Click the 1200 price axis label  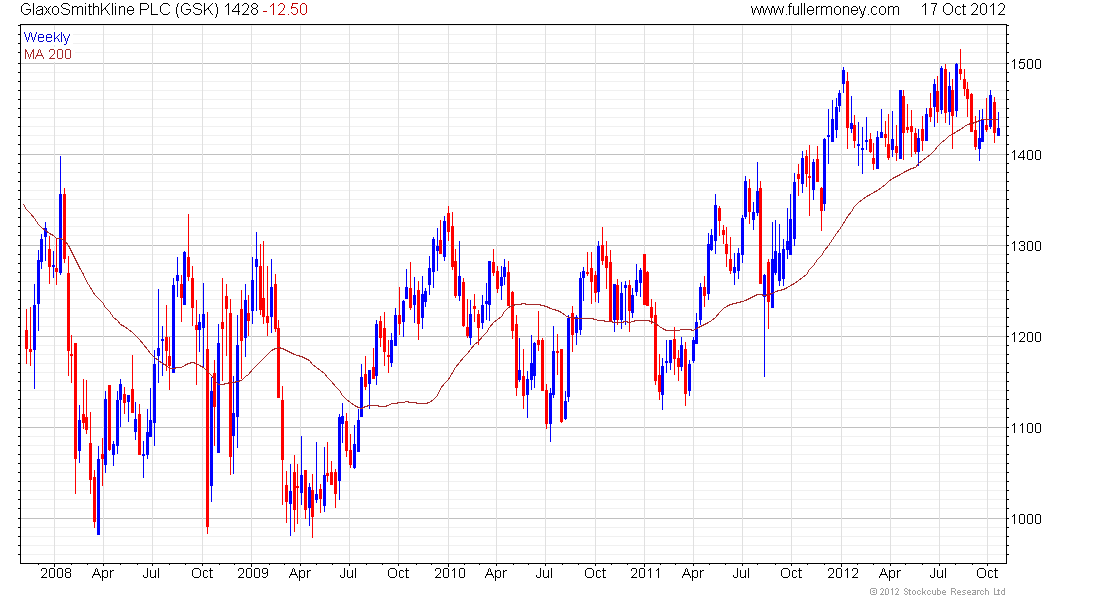(x=1026, y=337)
